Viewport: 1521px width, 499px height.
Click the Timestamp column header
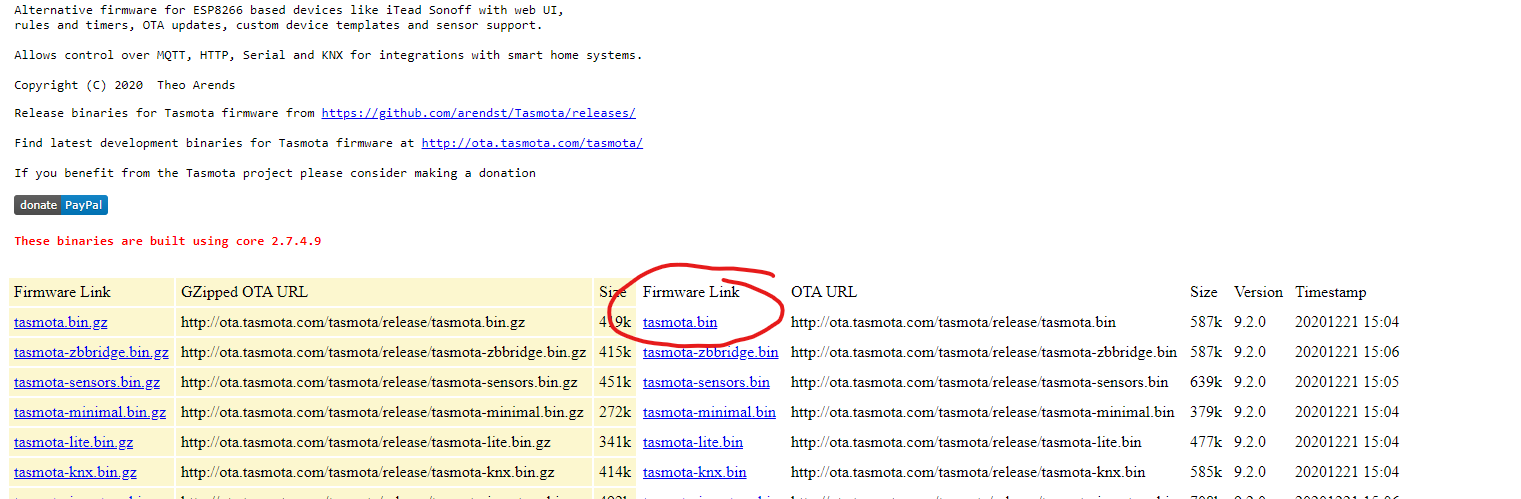1330,292
